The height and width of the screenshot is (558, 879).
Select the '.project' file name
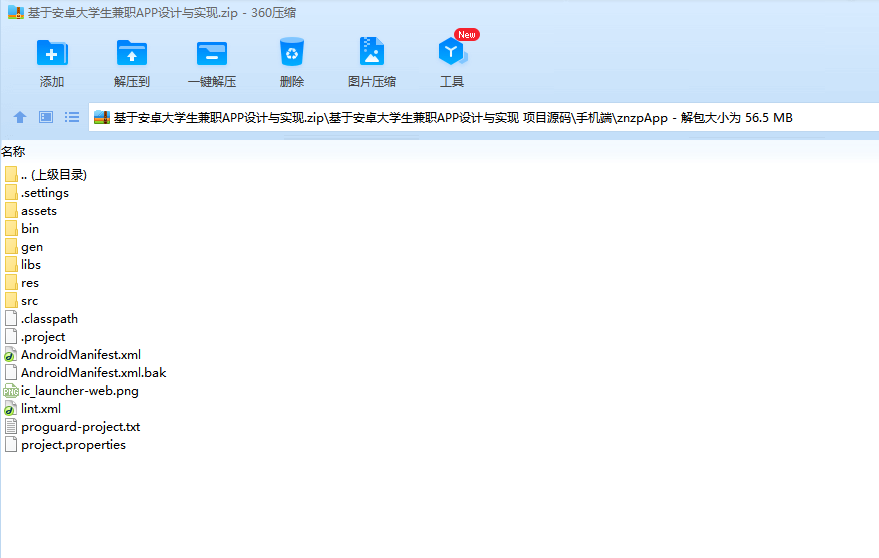point(43,336)
